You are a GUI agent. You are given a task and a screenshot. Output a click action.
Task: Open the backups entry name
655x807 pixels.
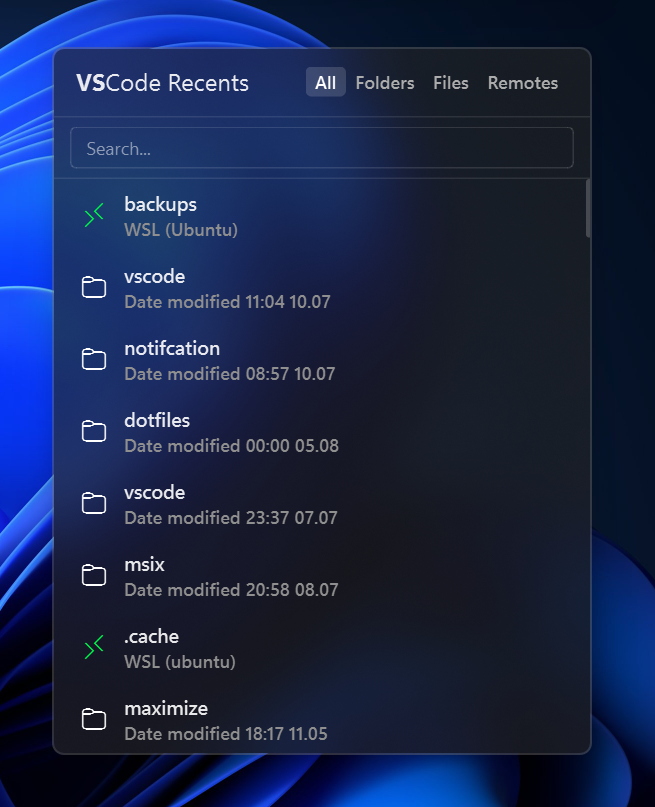pyautogui.click(x=161, y=204)
